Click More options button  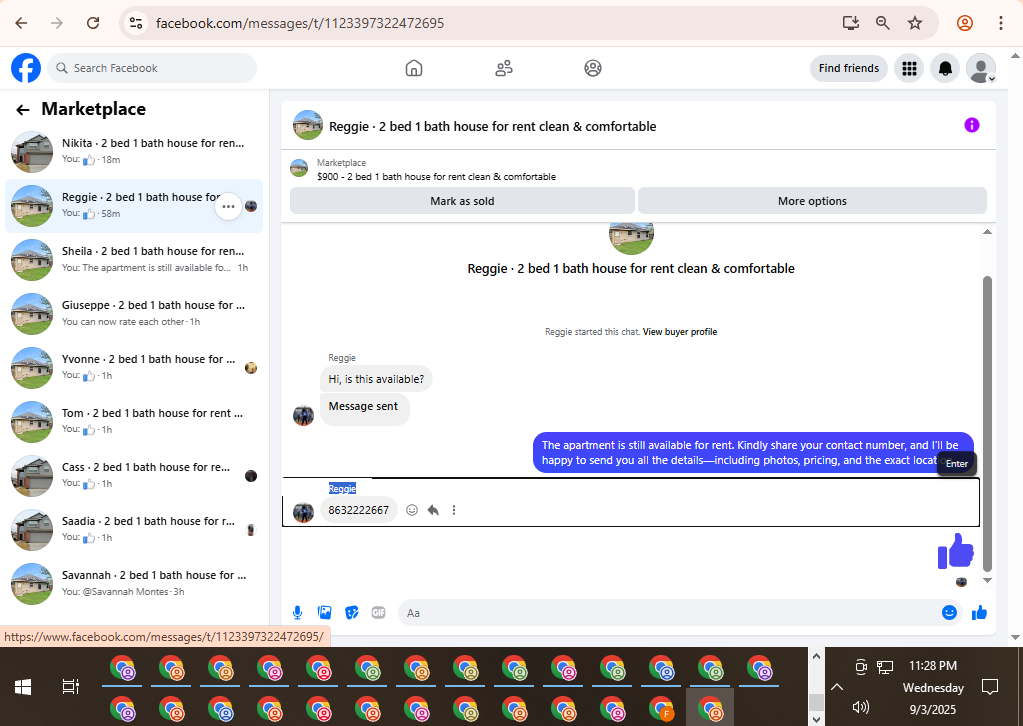812,201
